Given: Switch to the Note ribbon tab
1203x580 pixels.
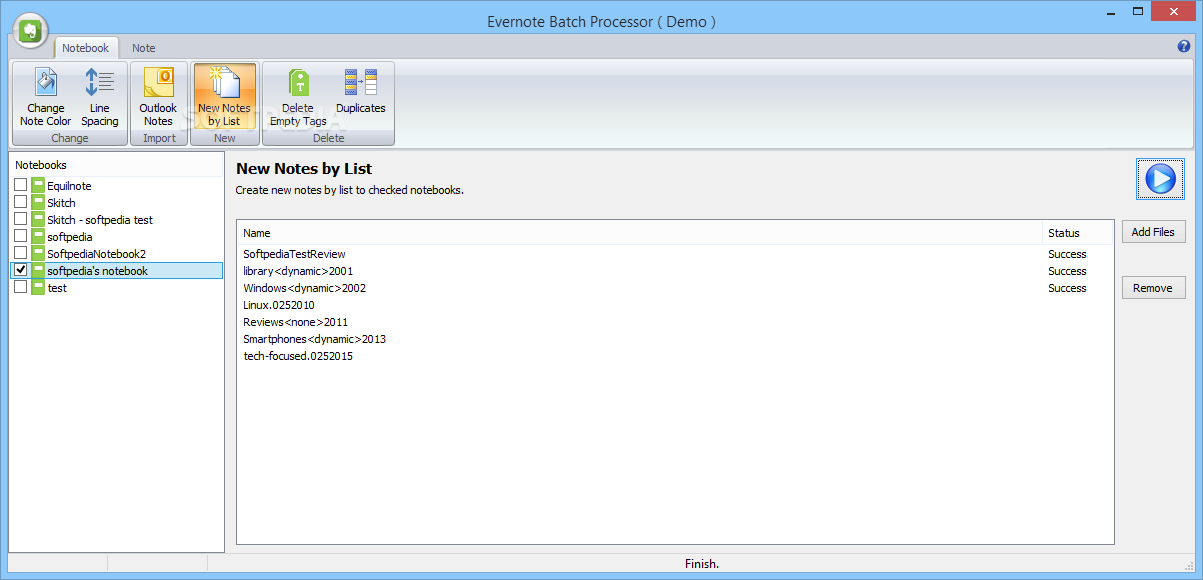Looking at the screenshot, I should 144,48.
